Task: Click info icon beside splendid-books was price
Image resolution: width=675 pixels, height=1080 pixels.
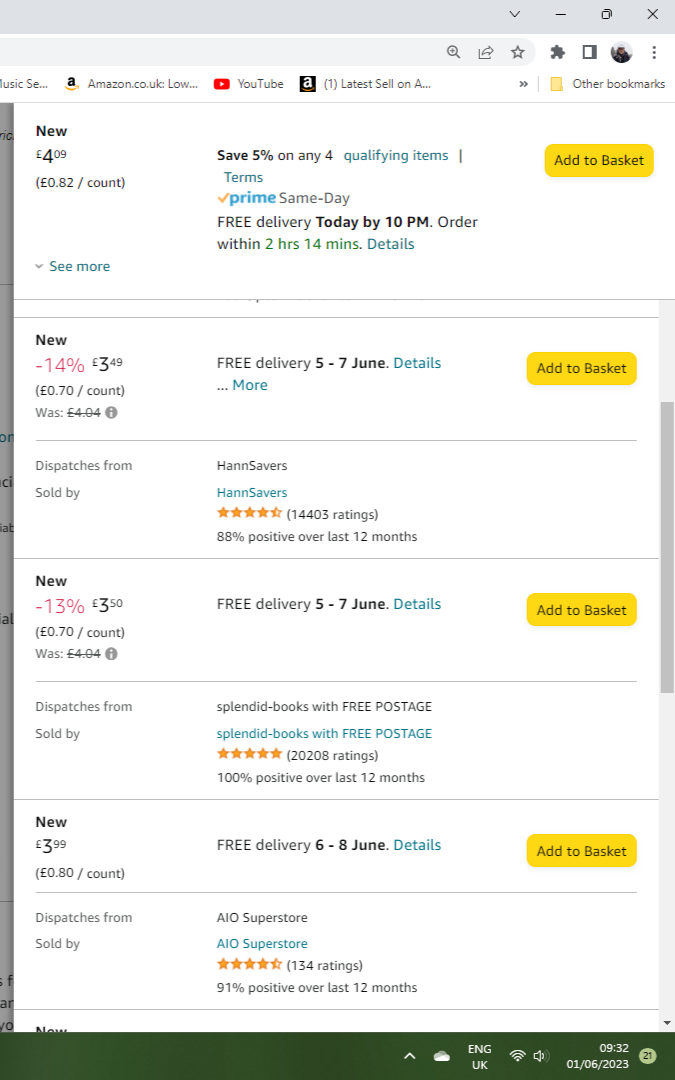Action: tap(111, 654)
